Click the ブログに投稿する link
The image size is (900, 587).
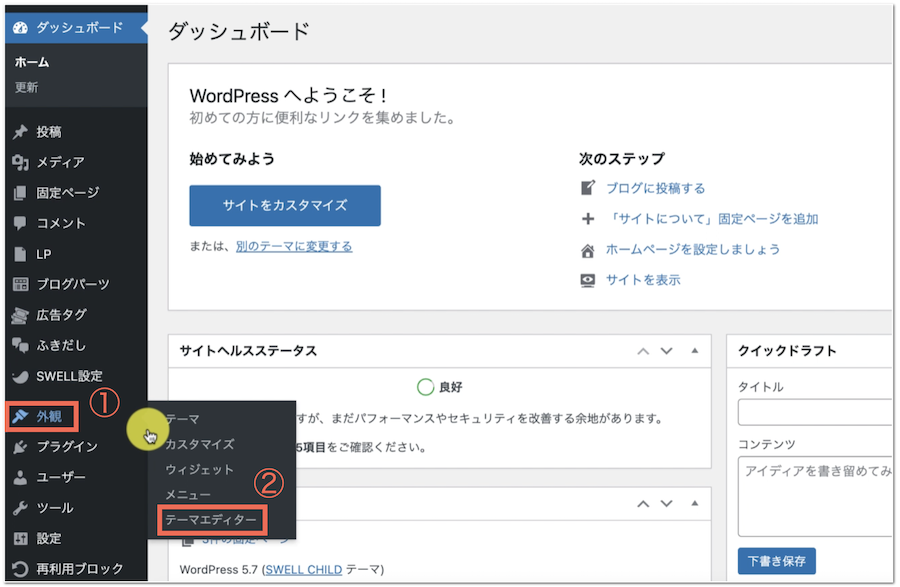click(x=655, y=188)
